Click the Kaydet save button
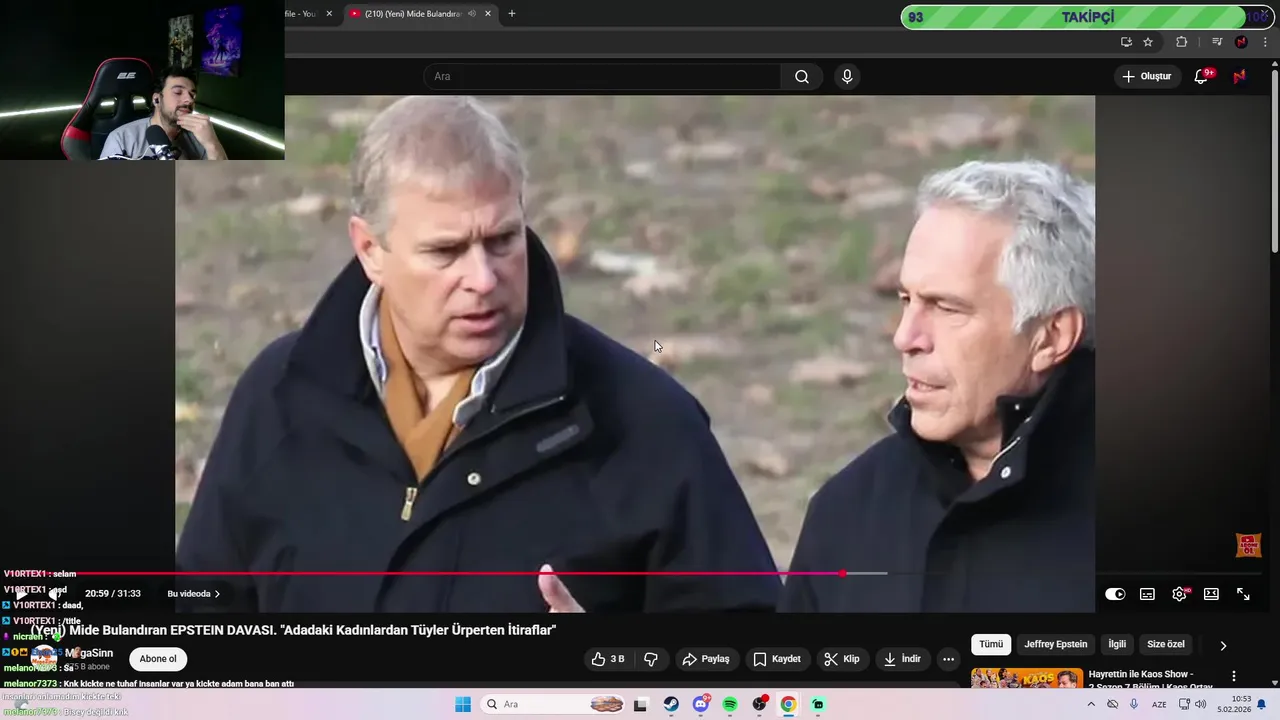 [776, 659]
